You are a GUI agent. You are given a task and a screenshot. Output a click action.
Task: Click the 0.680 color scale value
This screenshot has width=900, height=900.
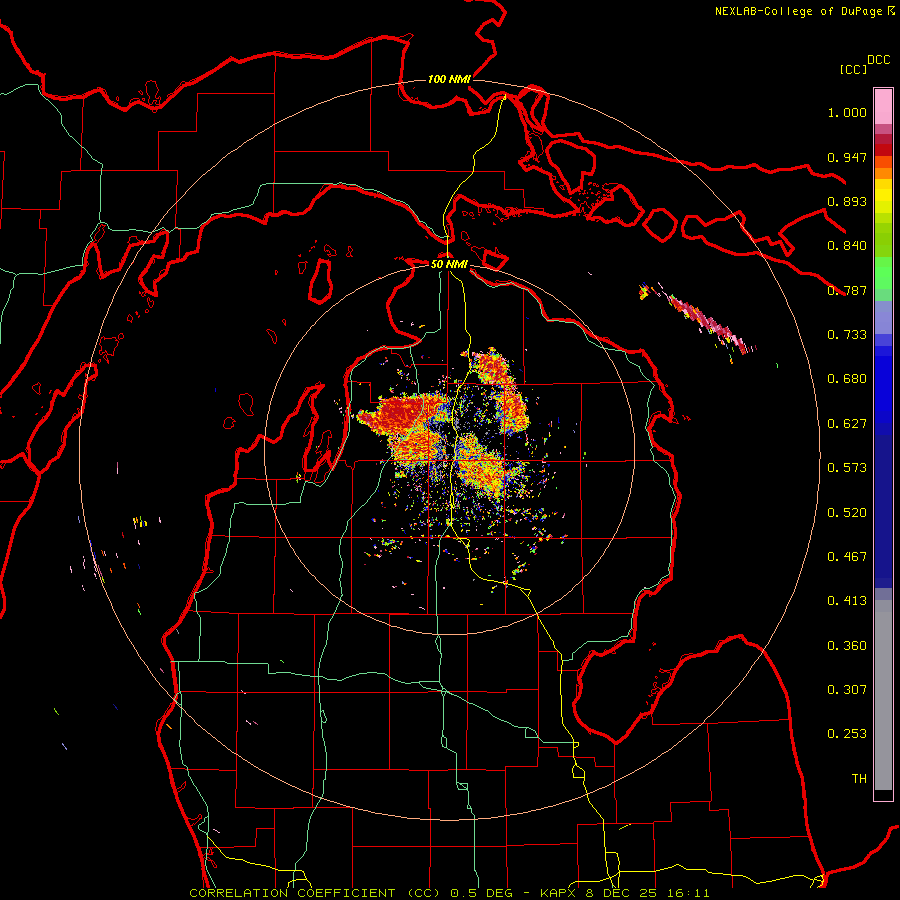pyautogui.click(x=847, y=379)
